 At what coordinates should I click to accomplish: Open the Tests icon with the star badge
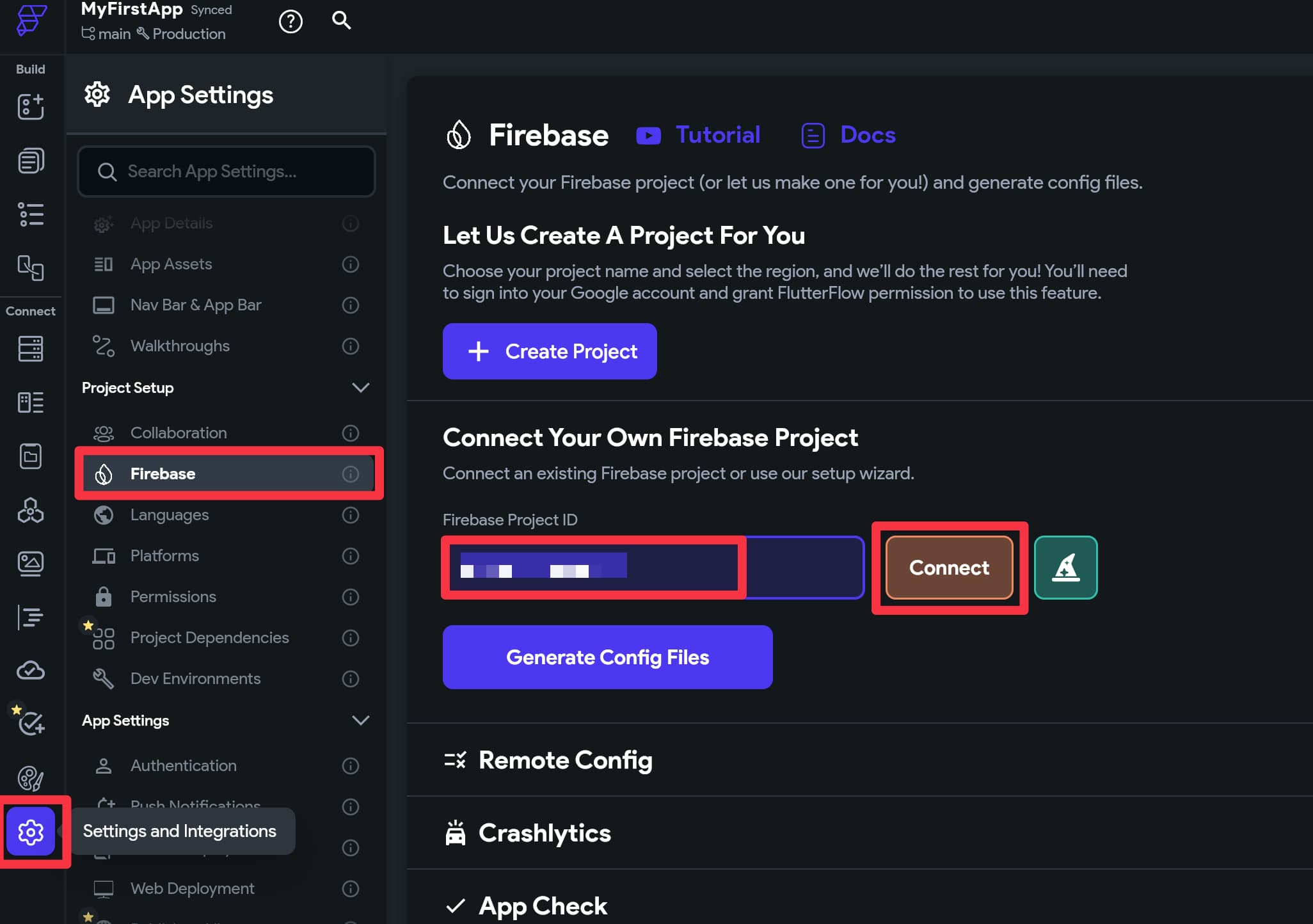31,724
